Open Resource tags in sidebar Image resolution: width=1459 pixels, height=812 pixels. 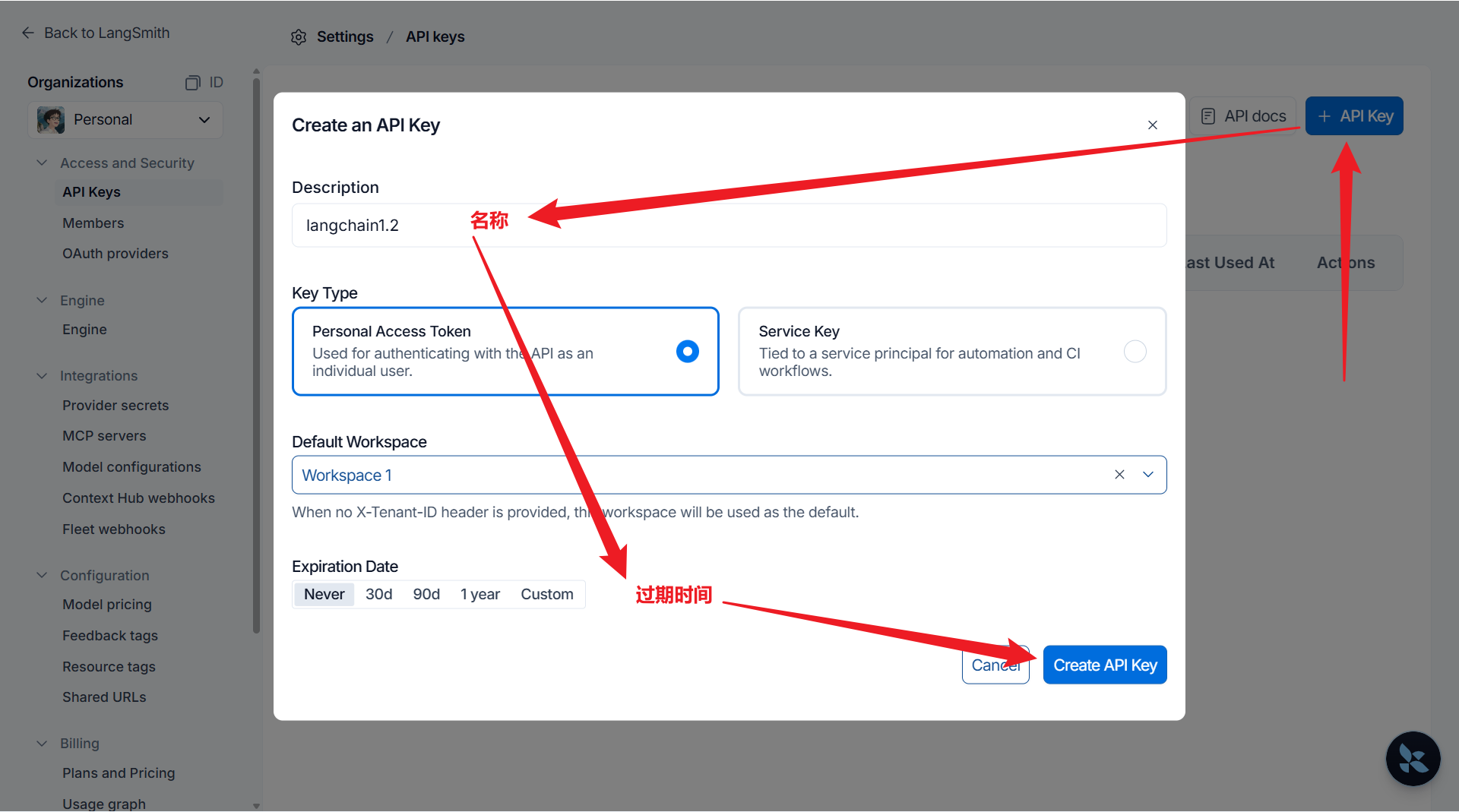(109, 667)
